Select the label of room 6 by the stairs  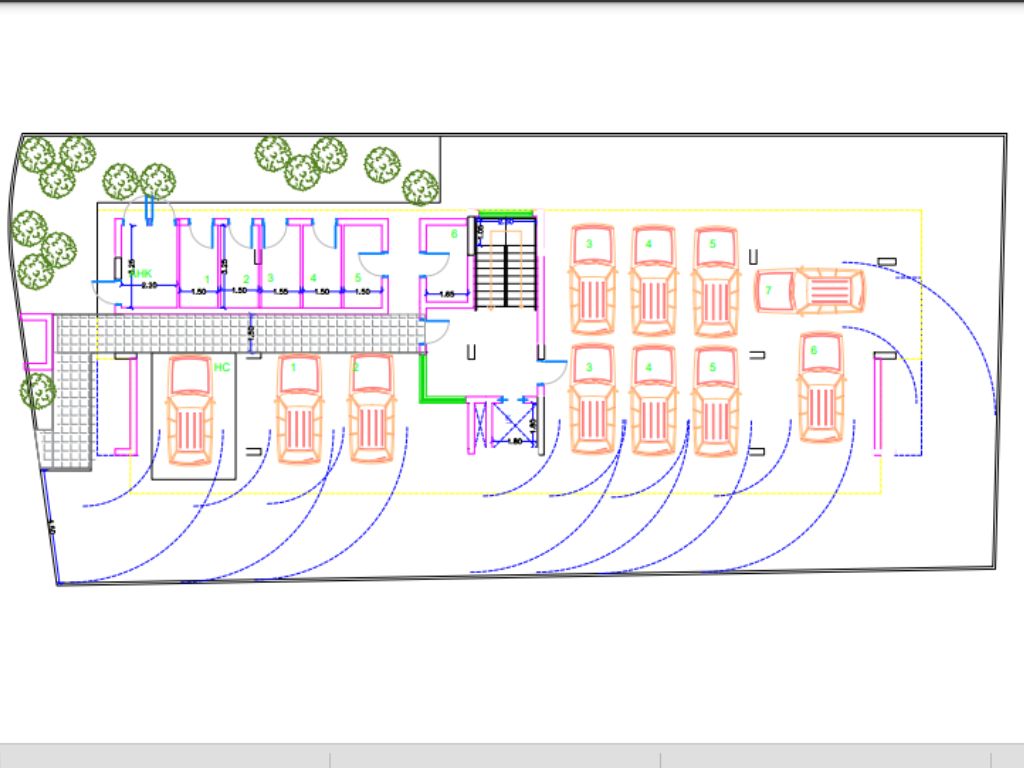453,234
